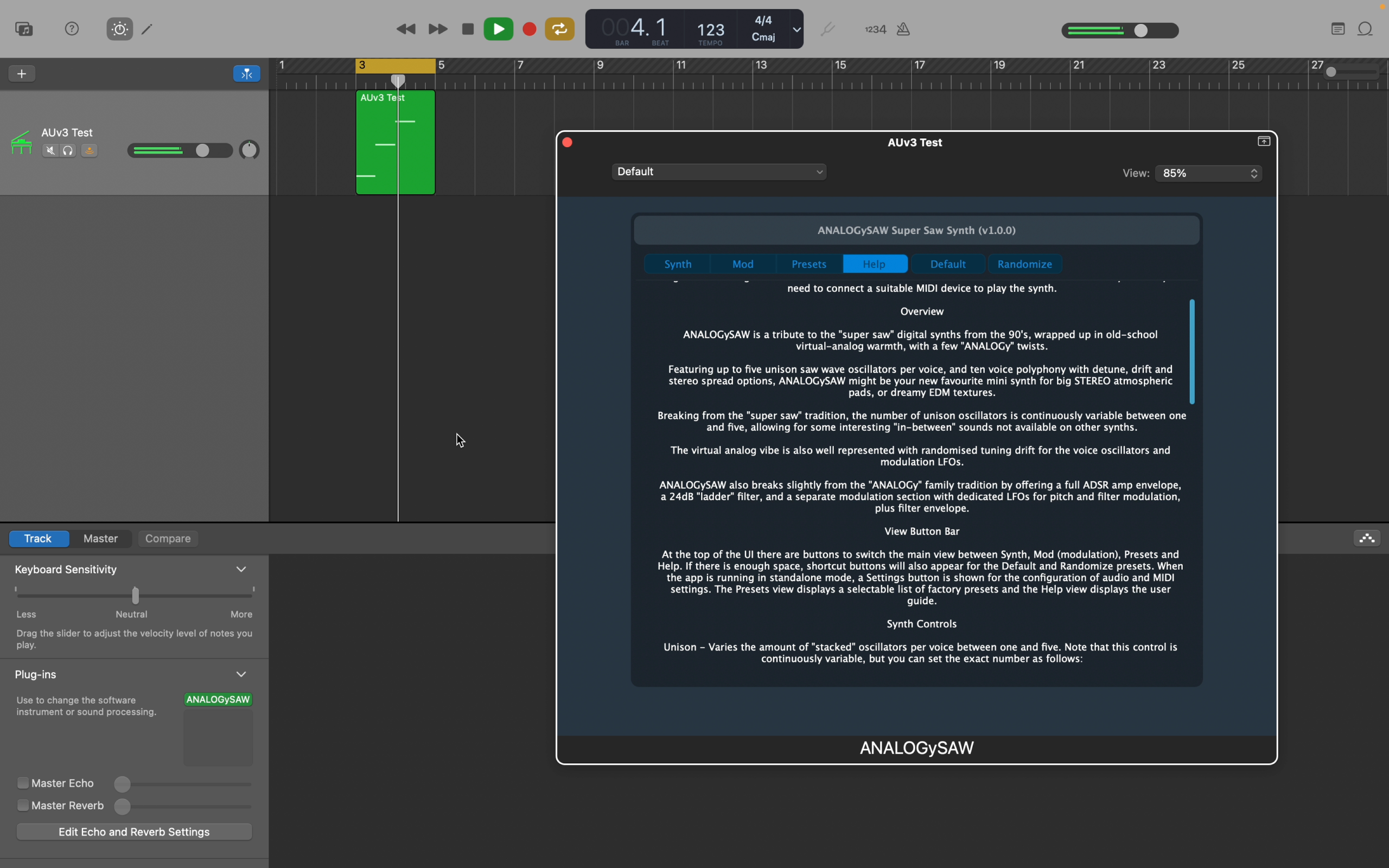Open the LCD display mode dropdown arrow
Screen dimensions: 1389x868
tap(797, 29)
